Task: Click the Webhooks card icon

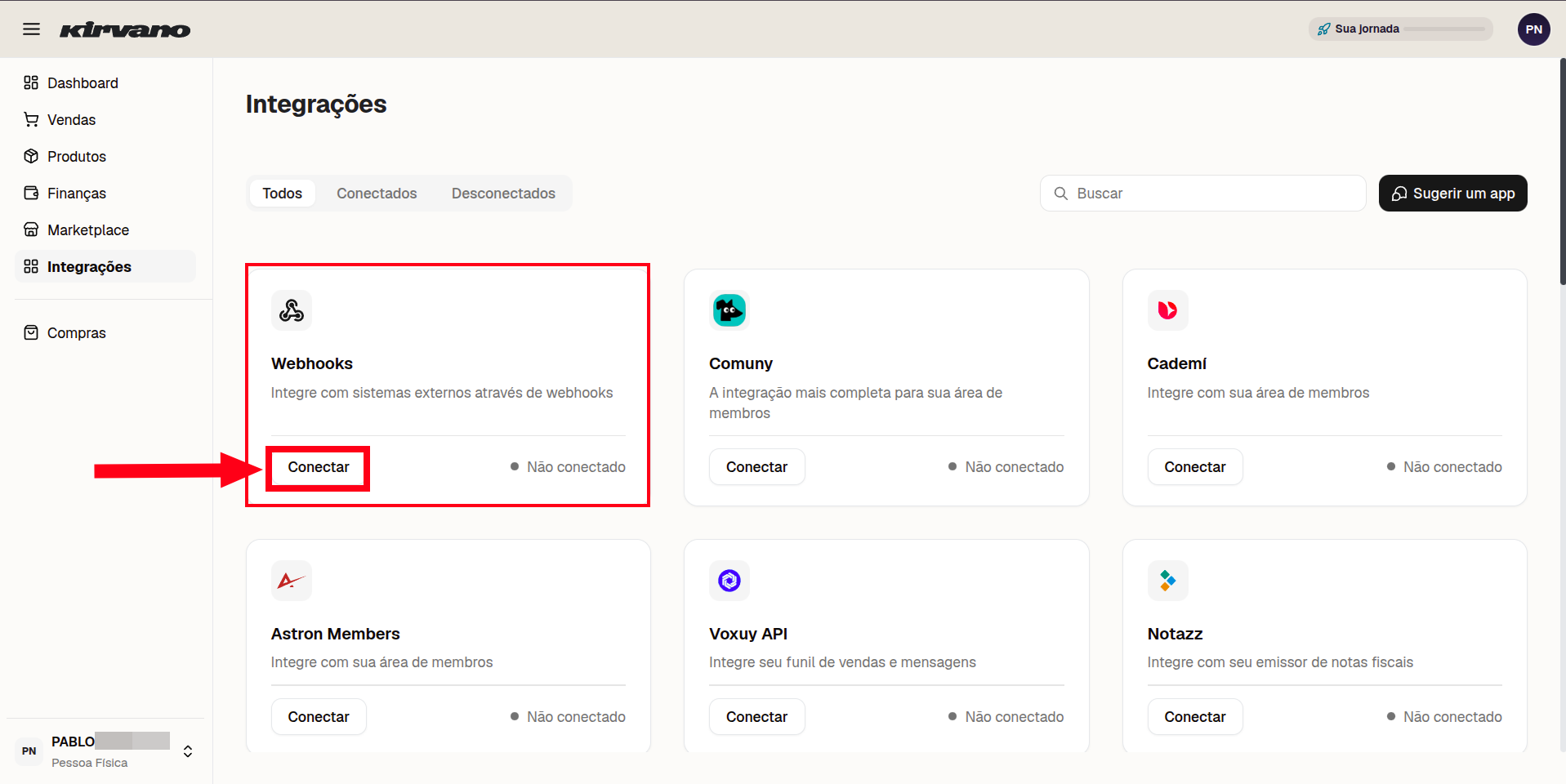Action: pos(292,310)
